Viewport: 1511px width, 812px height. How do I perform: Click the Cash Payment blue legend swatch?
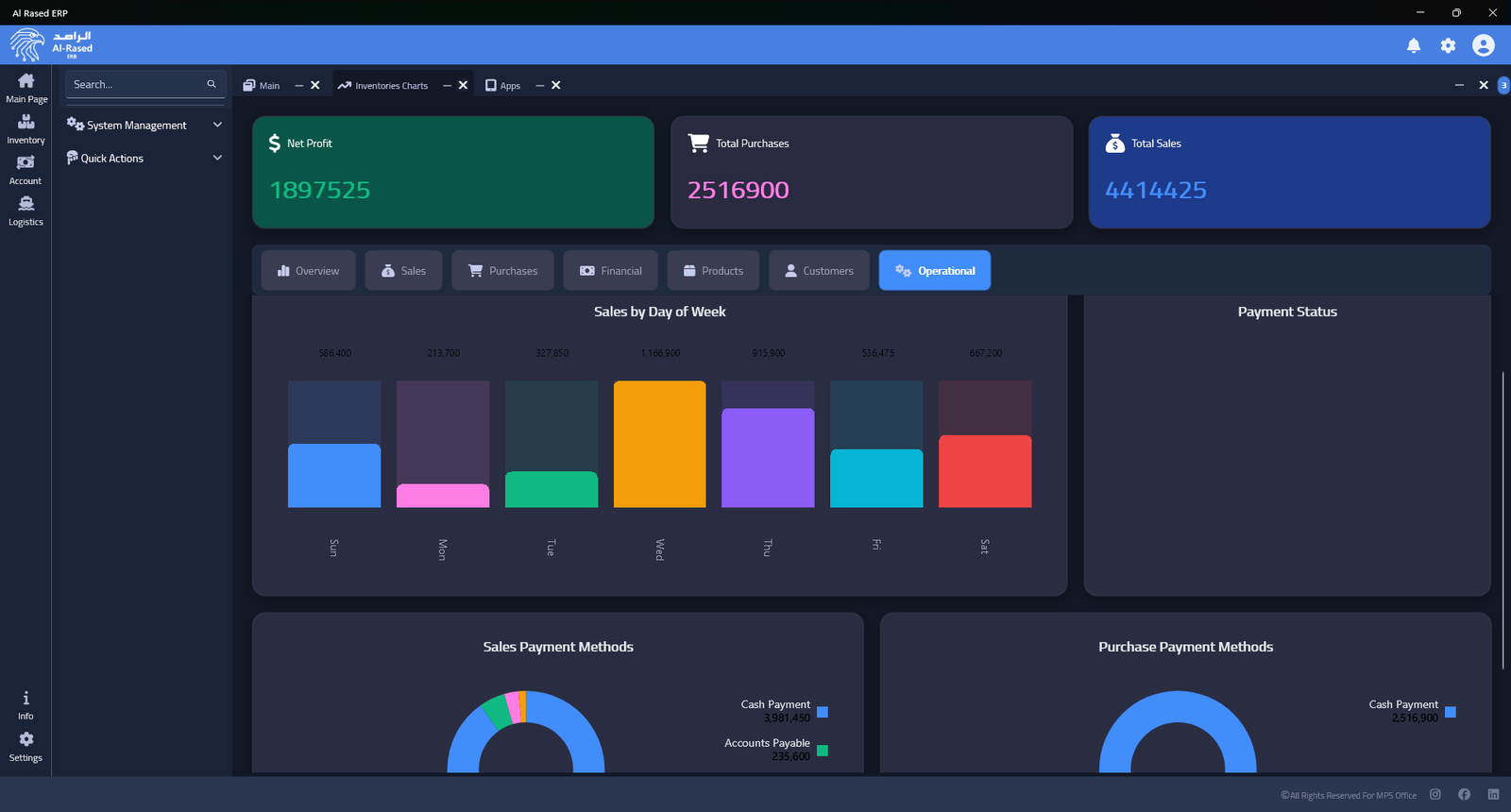[x=823, y=712]
